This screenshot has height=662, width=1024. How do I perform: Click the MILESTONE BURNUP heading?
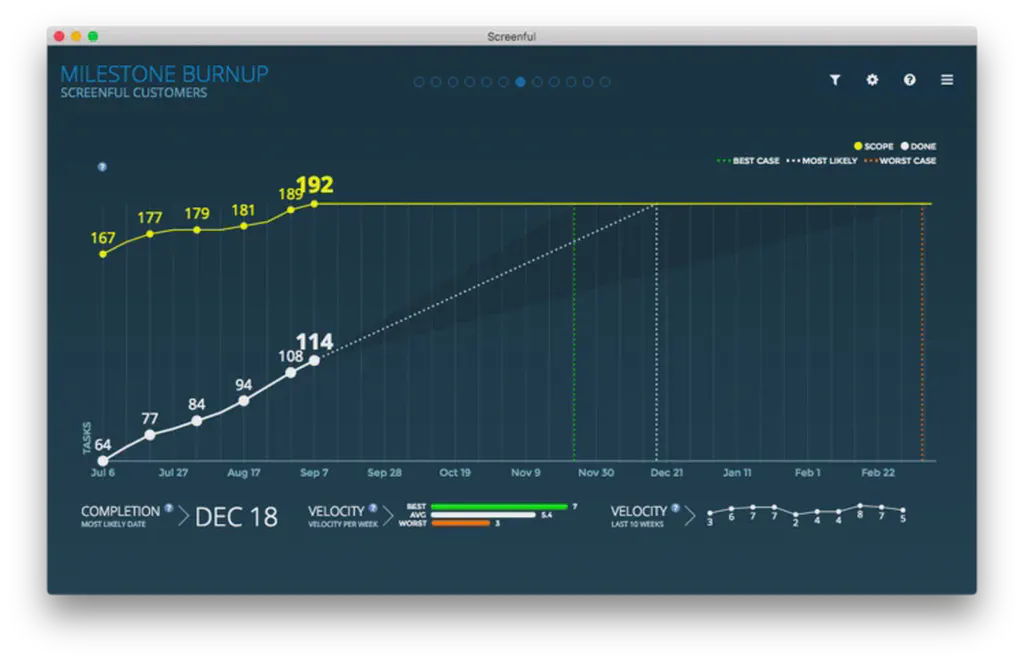tap(165, 73)
